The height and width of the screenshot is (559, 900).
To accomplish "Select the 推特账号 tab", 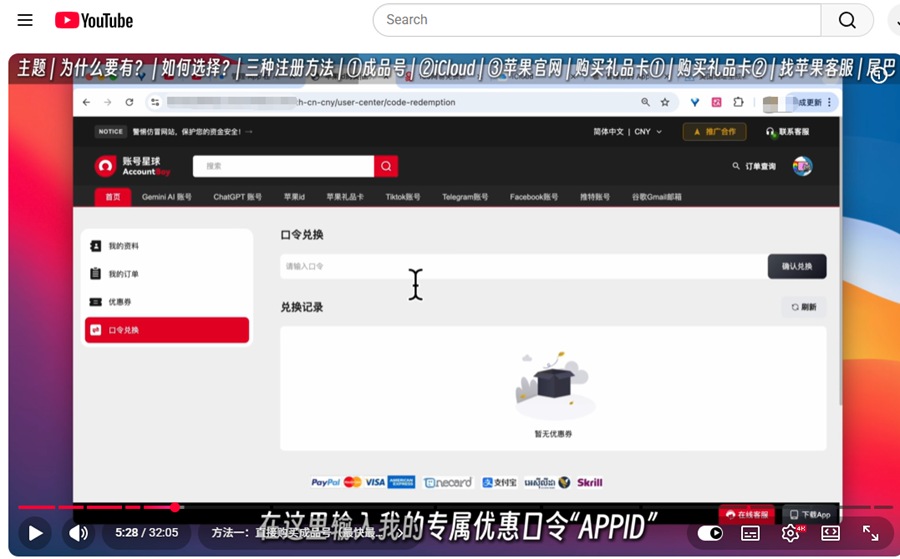I will (x=595, y=197).
